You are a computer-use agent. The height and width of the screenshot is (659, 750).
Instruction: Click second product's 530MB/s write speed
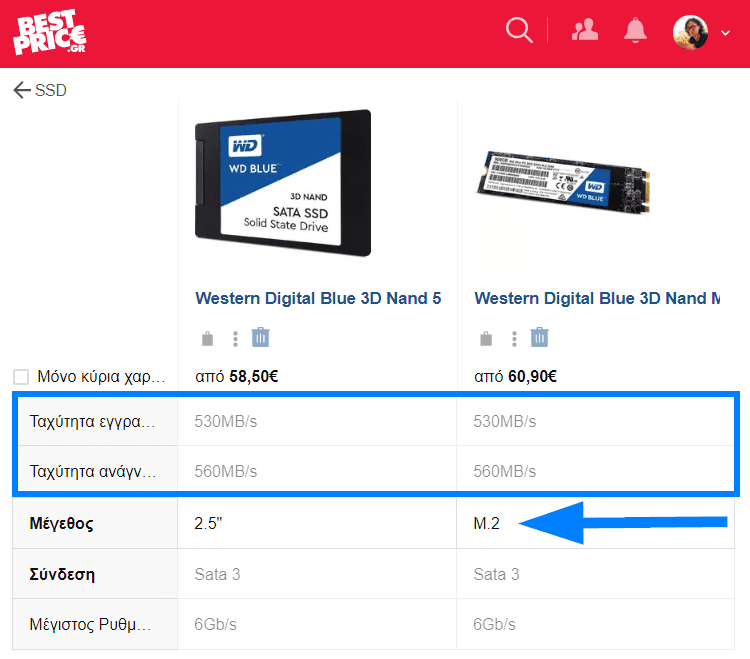[505, 421]
